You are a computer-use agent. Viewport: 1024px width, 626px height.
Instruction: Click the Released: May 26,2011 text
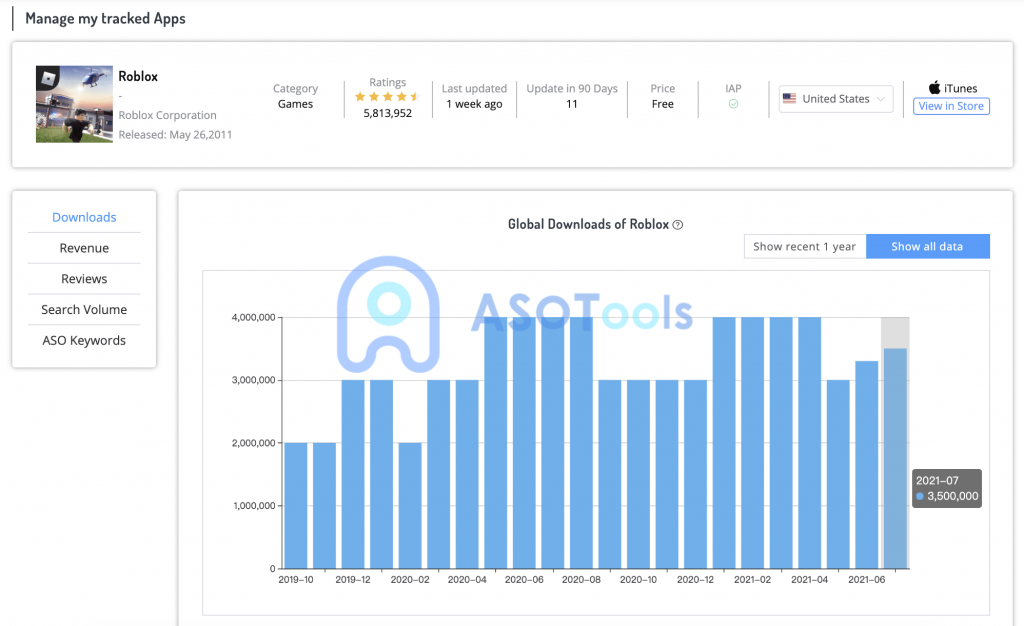point(175,134)
